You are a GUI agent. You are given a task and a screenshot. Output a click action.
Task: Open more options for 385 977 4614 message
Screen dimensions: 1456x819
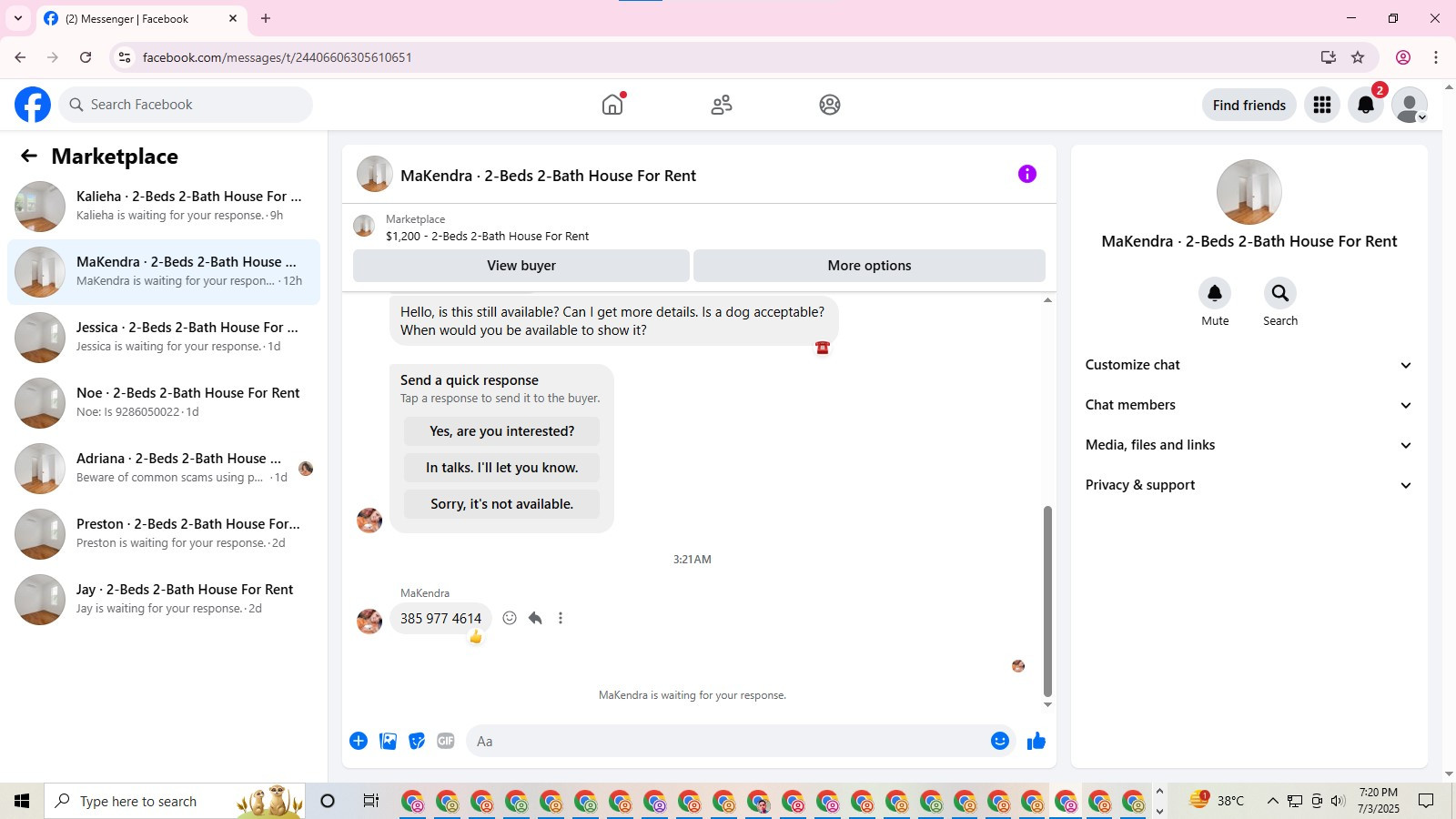(x=561, y=618)
